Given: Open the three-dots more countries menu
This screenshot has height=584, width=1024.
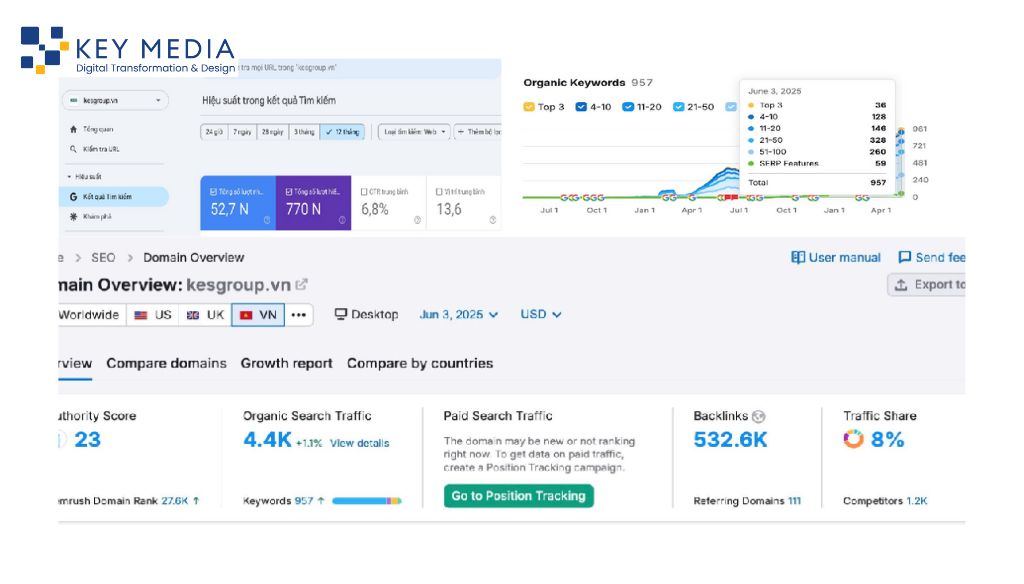Looking at the screenshot, I should pyautogui.click(x=298, y=315).
